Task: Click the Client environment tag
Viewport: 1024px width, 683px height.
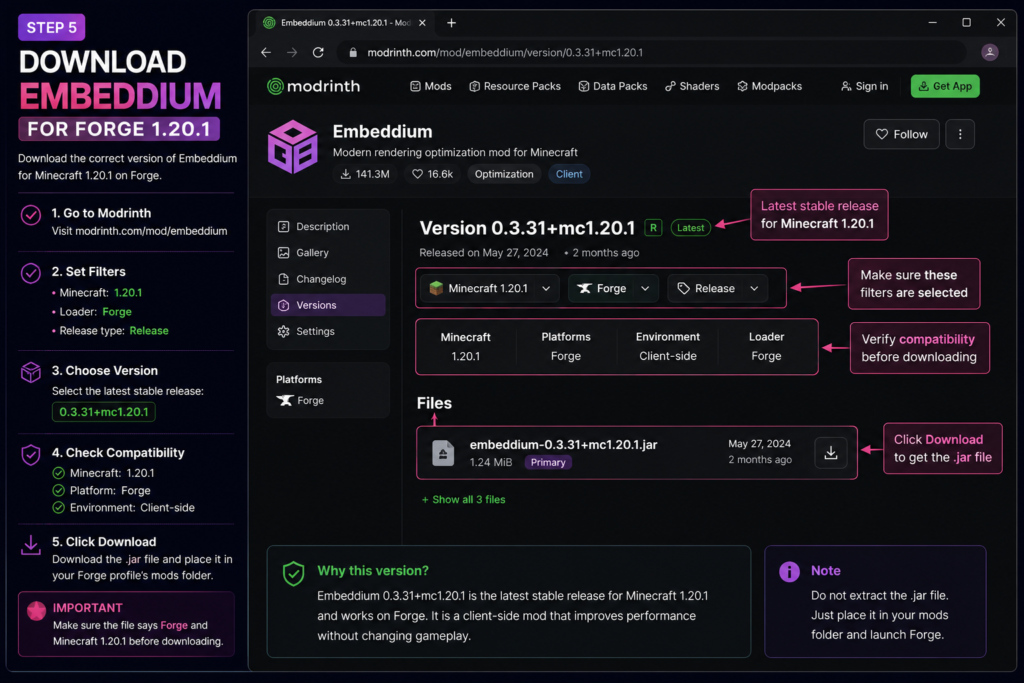Action: (x=569, y=174)
